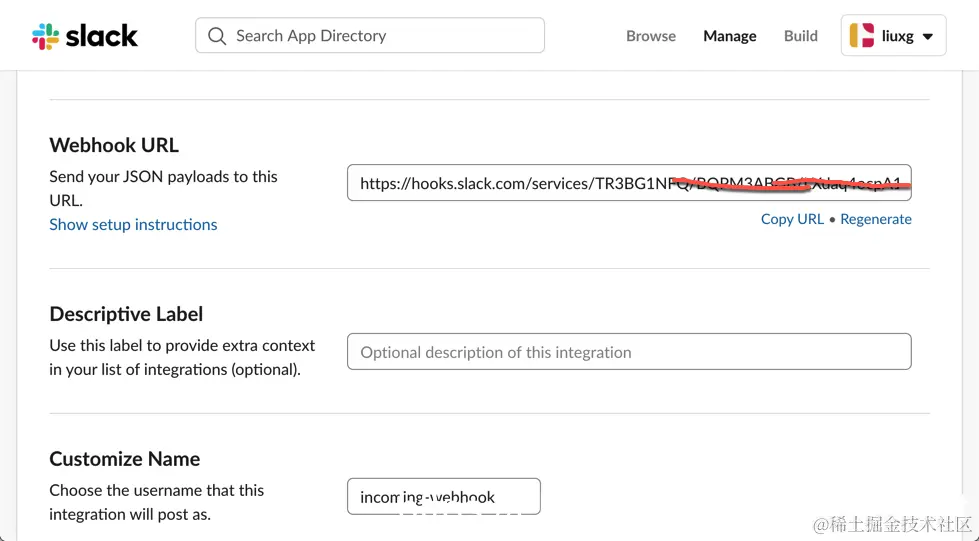This screenshot has width=979, height=541.
Task: Click 'Use this label to provide' description
Action: pyautogui.click(x=182, y=357)
